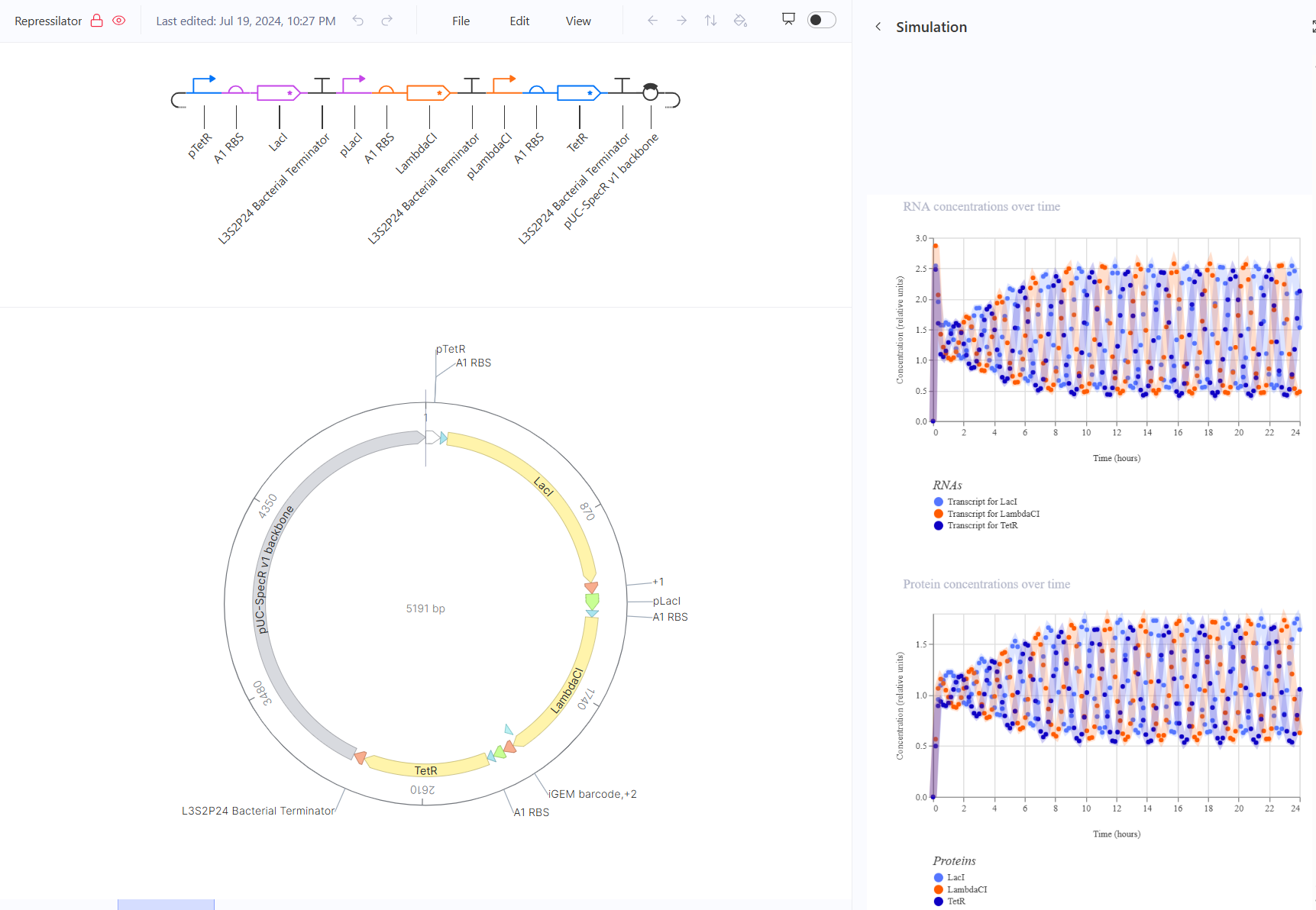
Task: Redo the last edit
Action: [x=387, y=21]
